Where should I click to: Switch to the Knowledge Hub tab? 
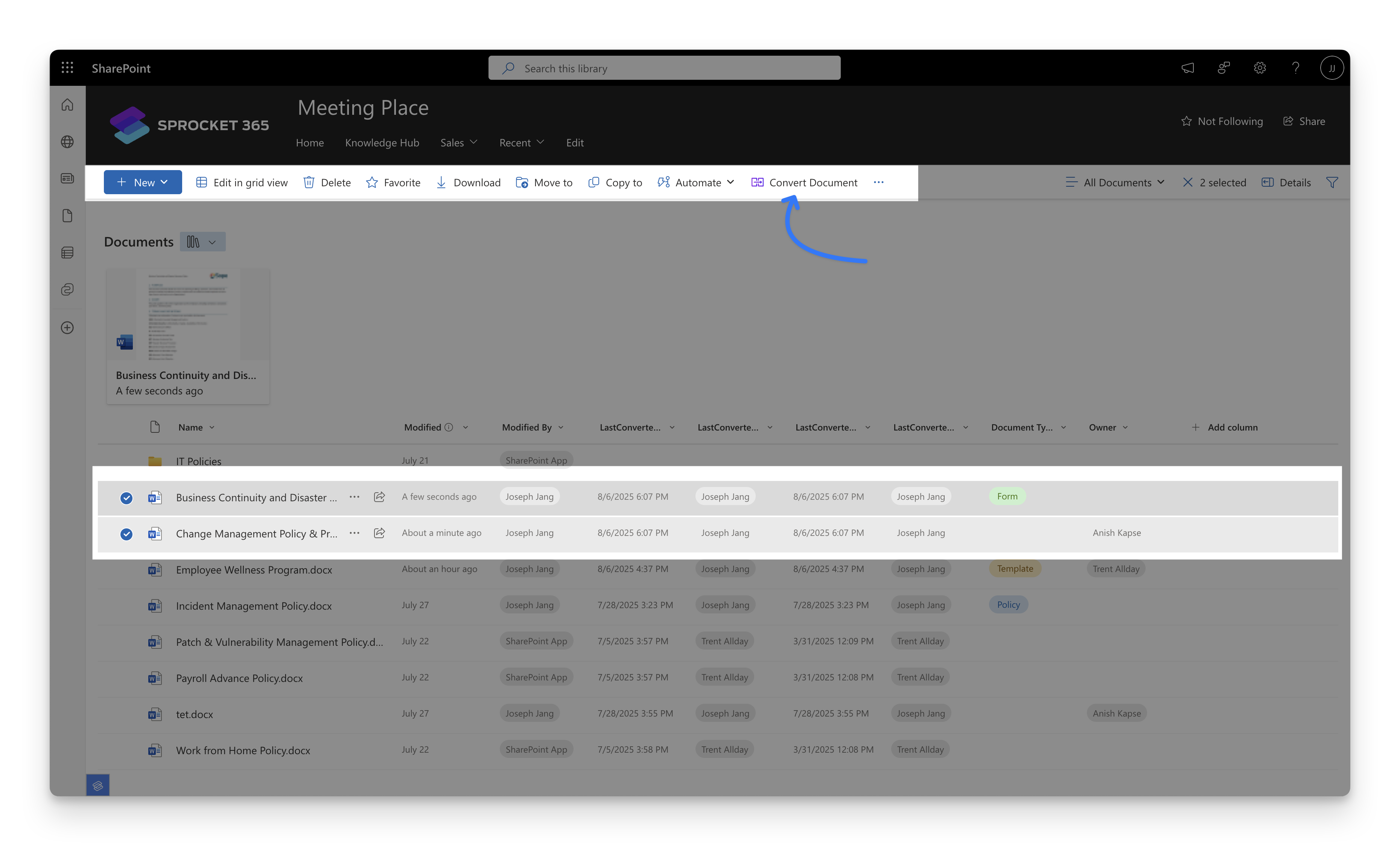382,143
